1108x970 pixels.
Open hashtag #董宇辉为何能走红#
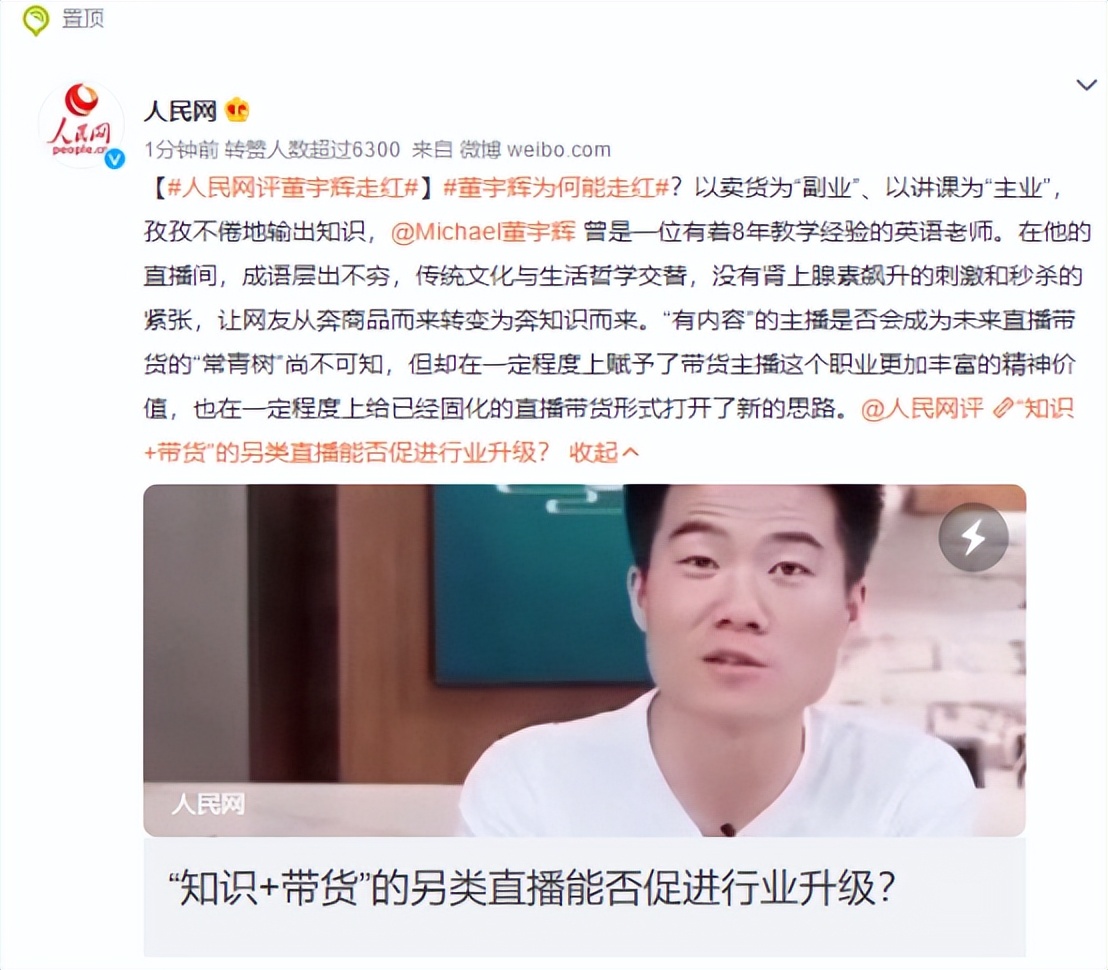click(x=556, y=188)
